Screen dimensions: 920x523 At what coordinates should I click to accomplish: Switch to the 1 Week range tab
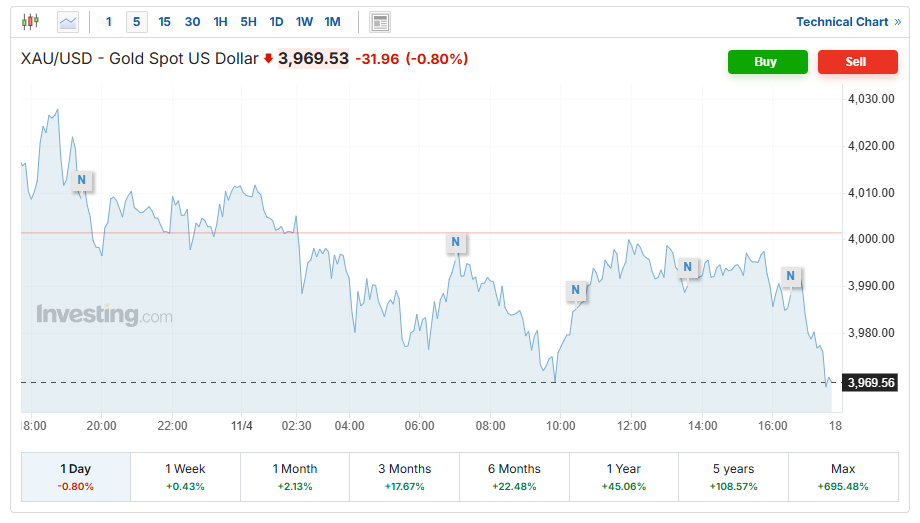(185, 476)
